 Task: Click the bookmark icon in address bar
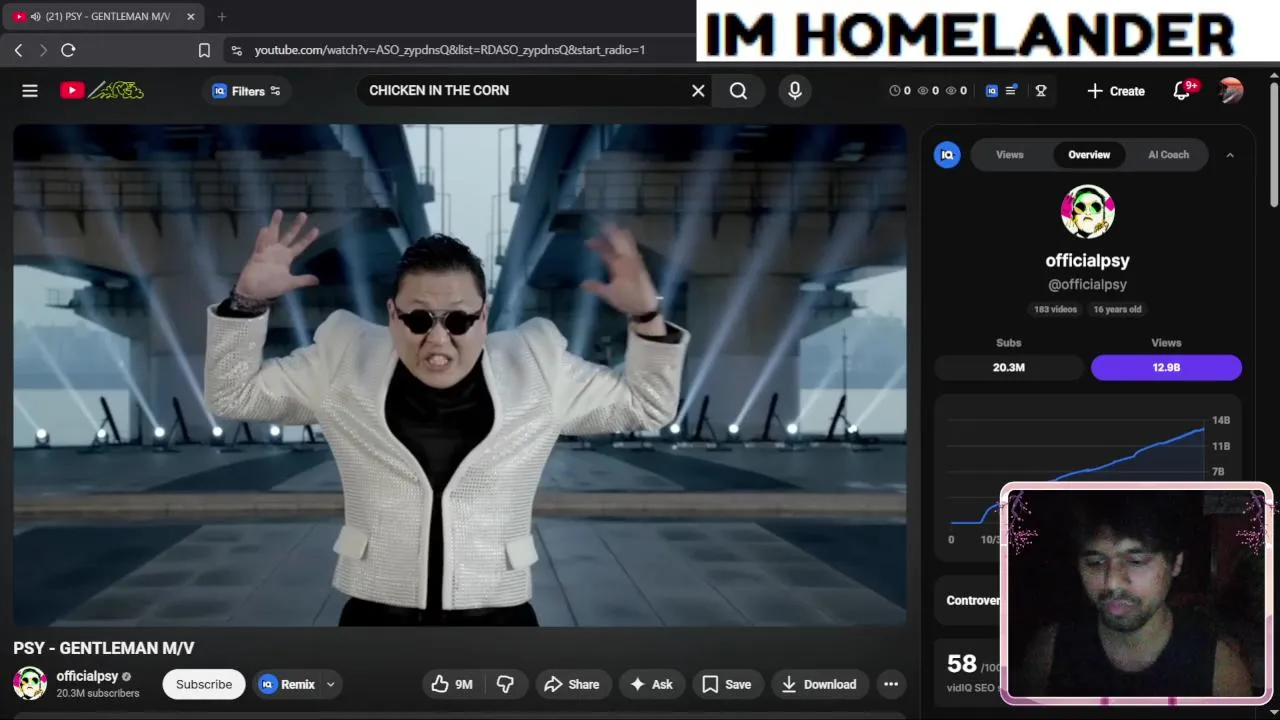coord(204,50)
